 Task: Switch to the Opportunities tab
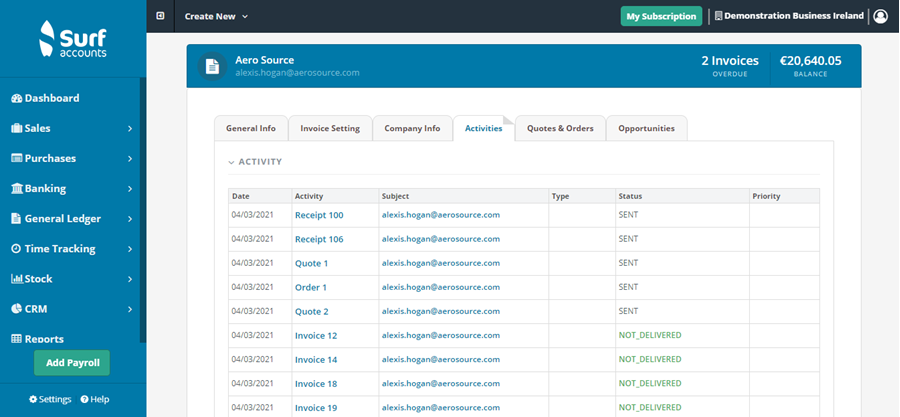click(x=646, y=128)
